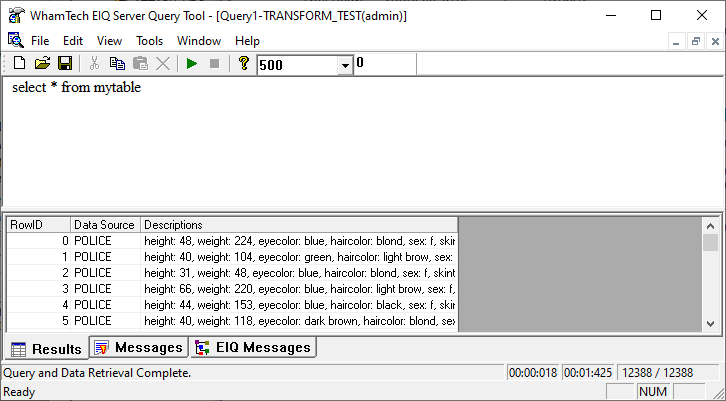Click description starting 'height: 44, weight: 153'
Screen dimensions: 726x401
[x=299, y=305]
